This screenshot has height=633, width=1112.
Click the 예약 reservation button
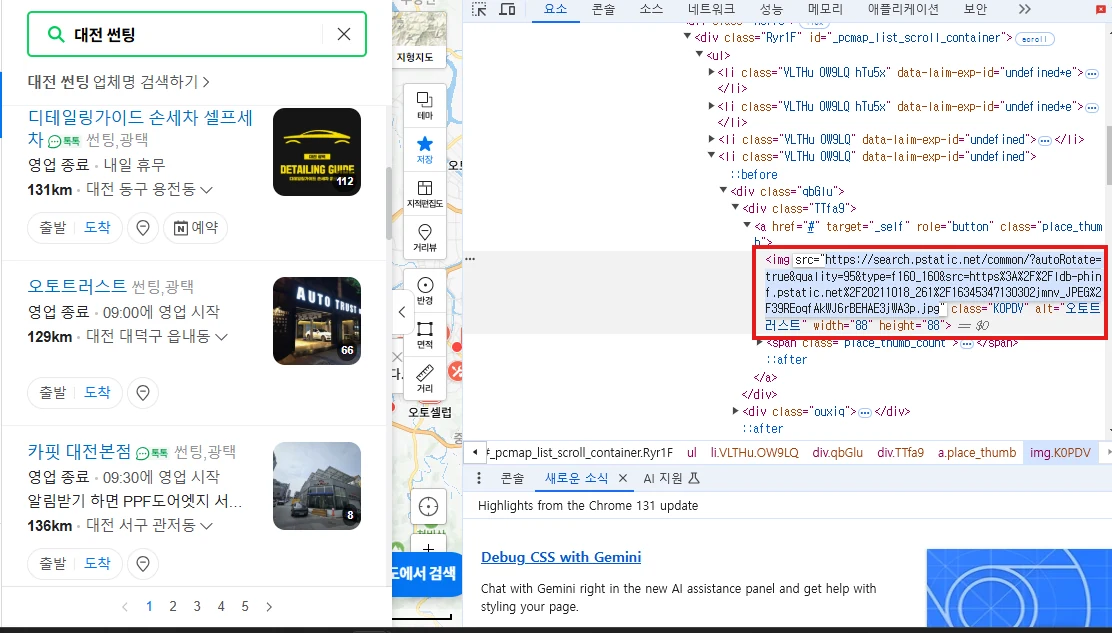(x=196, y=228)
